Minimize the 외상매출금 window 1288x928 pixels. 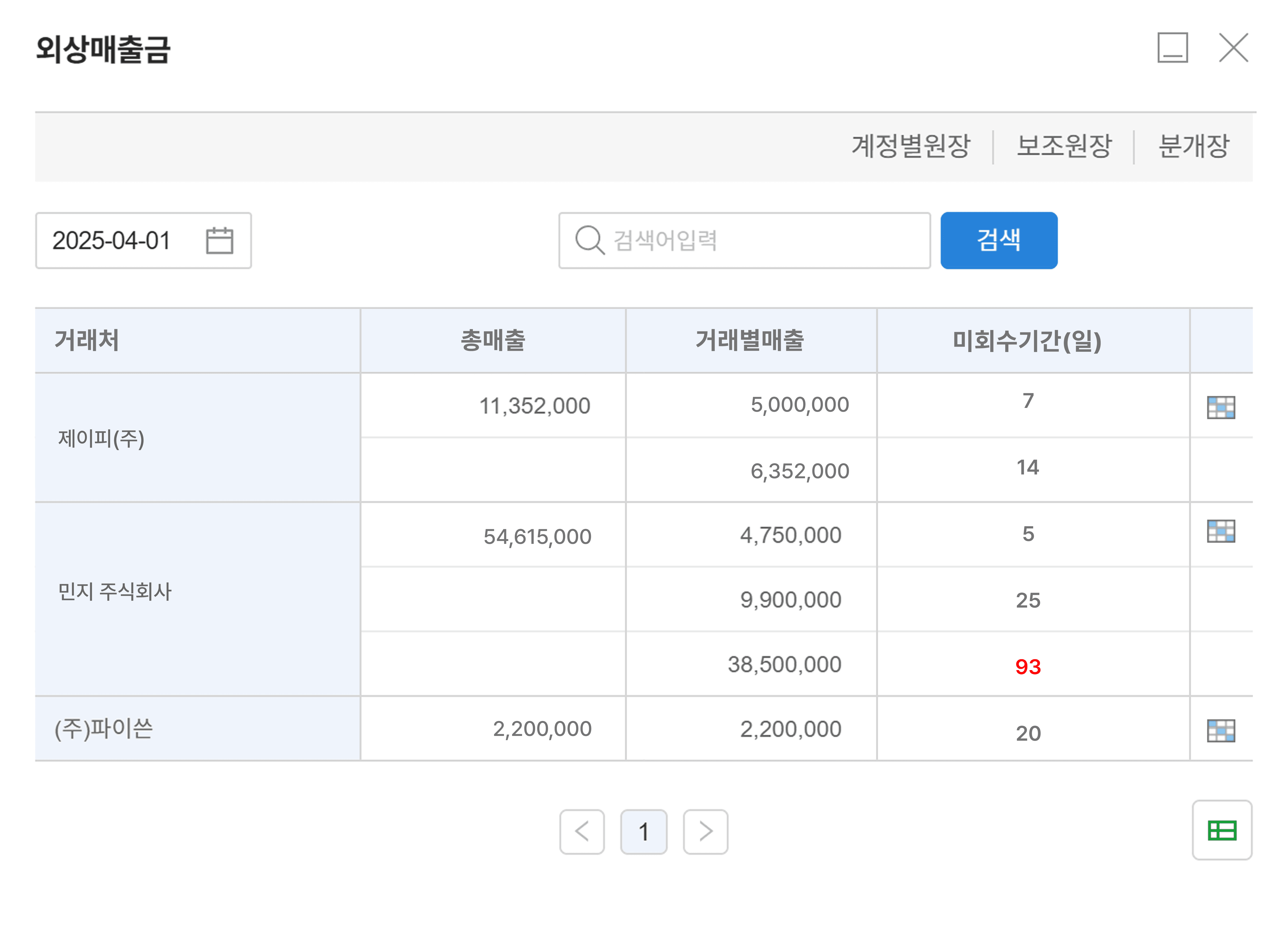(1172, 48)
